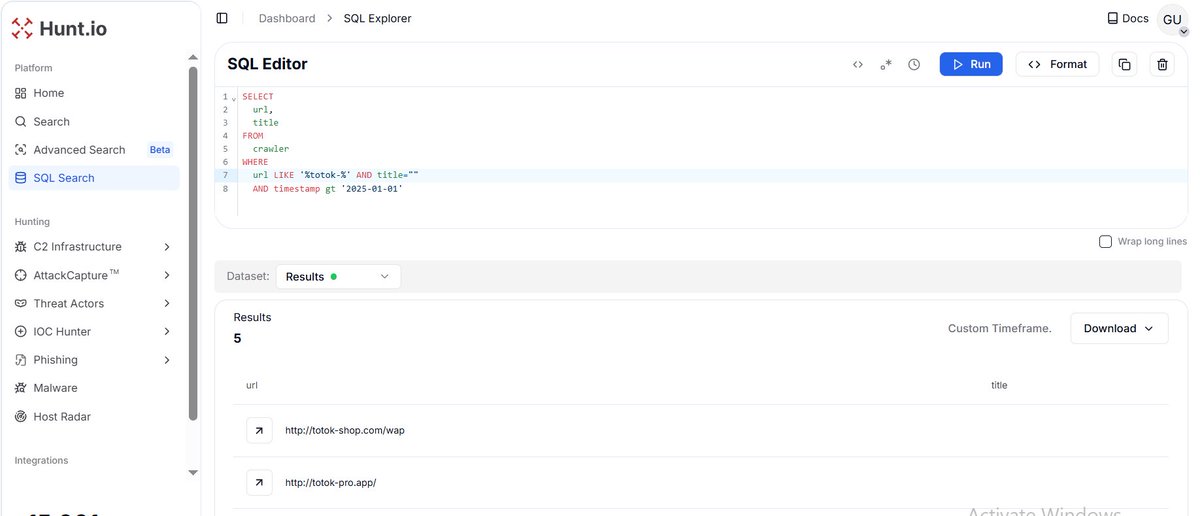Open the Docs link
The height and width of the screenshot is (516, 1200).
point(1128,18)
